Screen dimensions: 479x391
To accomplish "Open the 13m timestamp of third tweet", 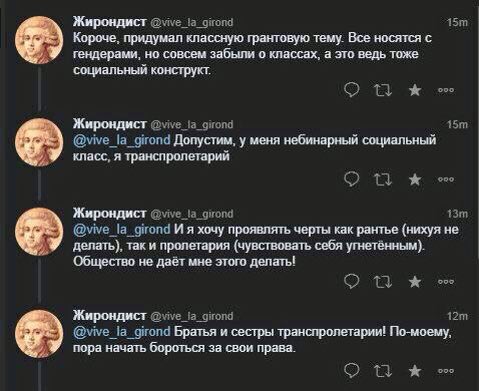I will point(458,214).
